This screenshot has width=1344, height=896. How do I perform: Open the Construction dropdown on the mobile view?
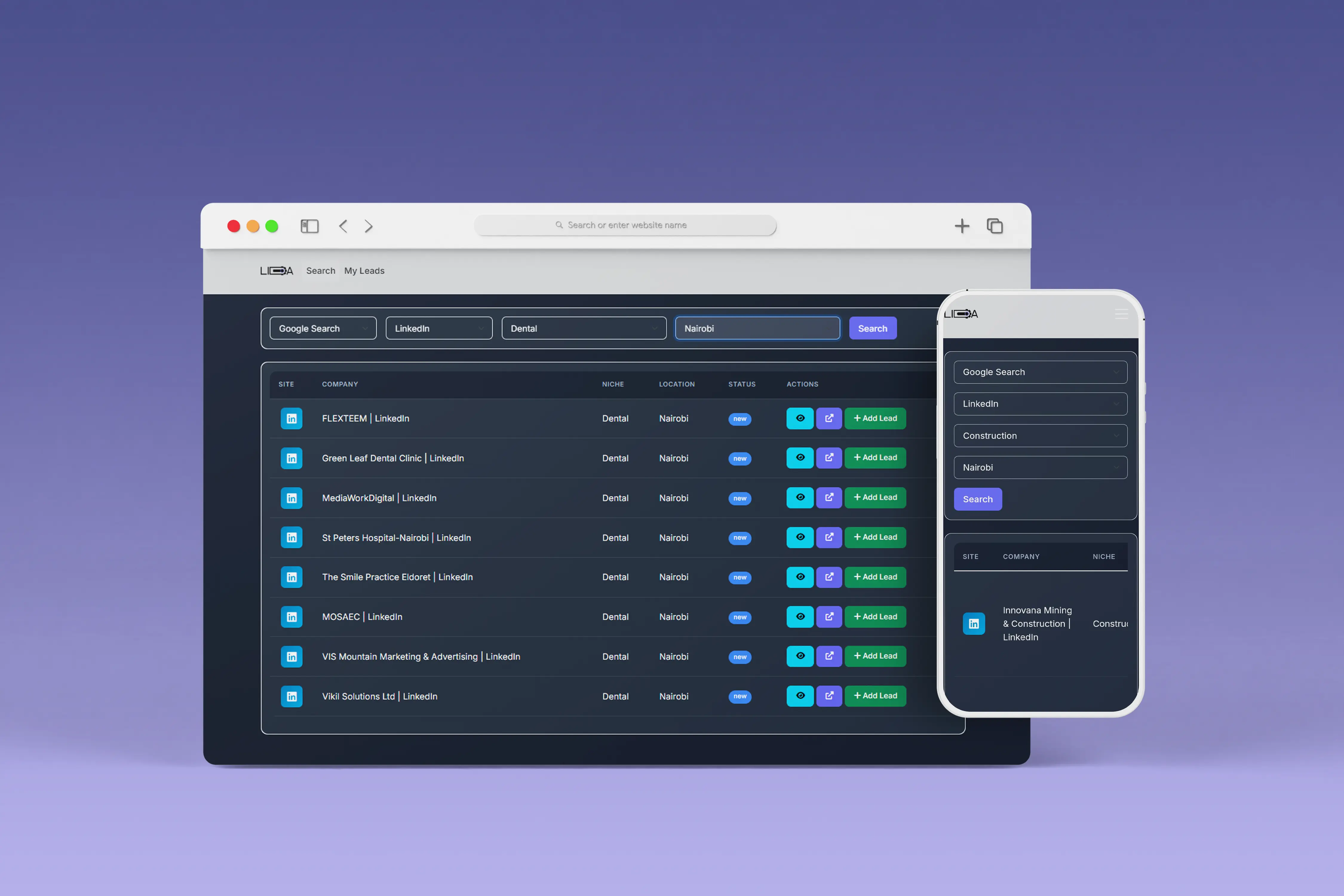pos(1040,435)
